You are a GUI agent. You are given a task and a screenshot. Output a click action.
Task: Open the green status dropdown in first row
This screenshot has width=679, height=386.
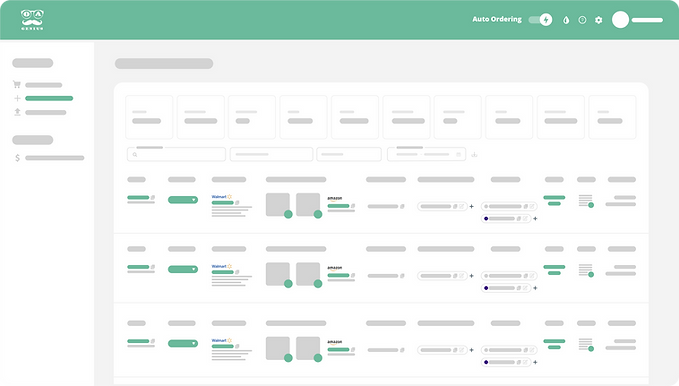click(x=183, y=200)
